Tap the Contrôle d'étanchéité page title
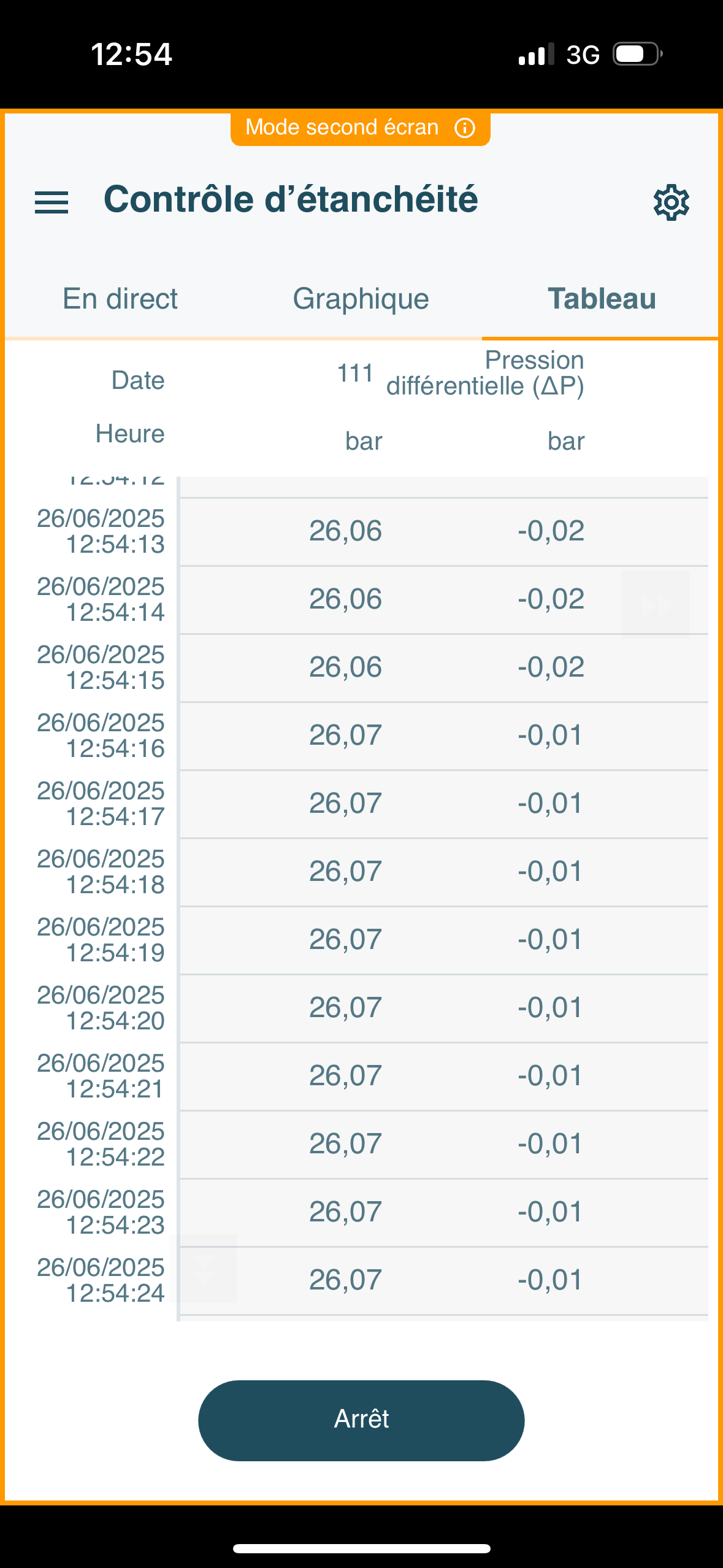The height and width of the screenshot is (1568, 723). click(291, 199)
